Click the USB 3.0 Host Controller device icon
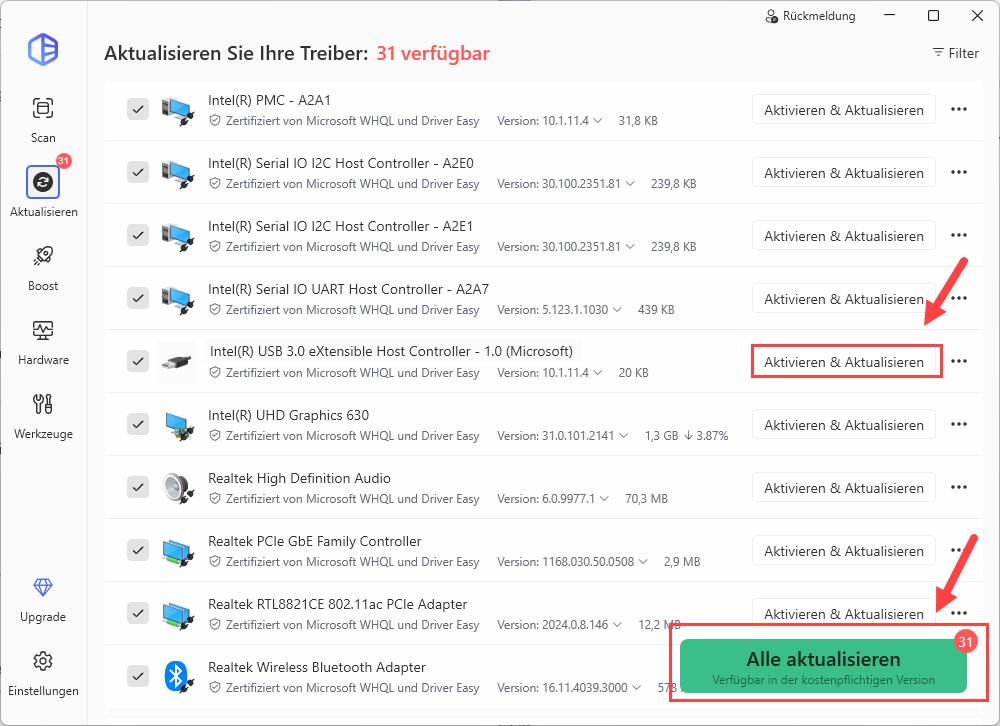 177,362
